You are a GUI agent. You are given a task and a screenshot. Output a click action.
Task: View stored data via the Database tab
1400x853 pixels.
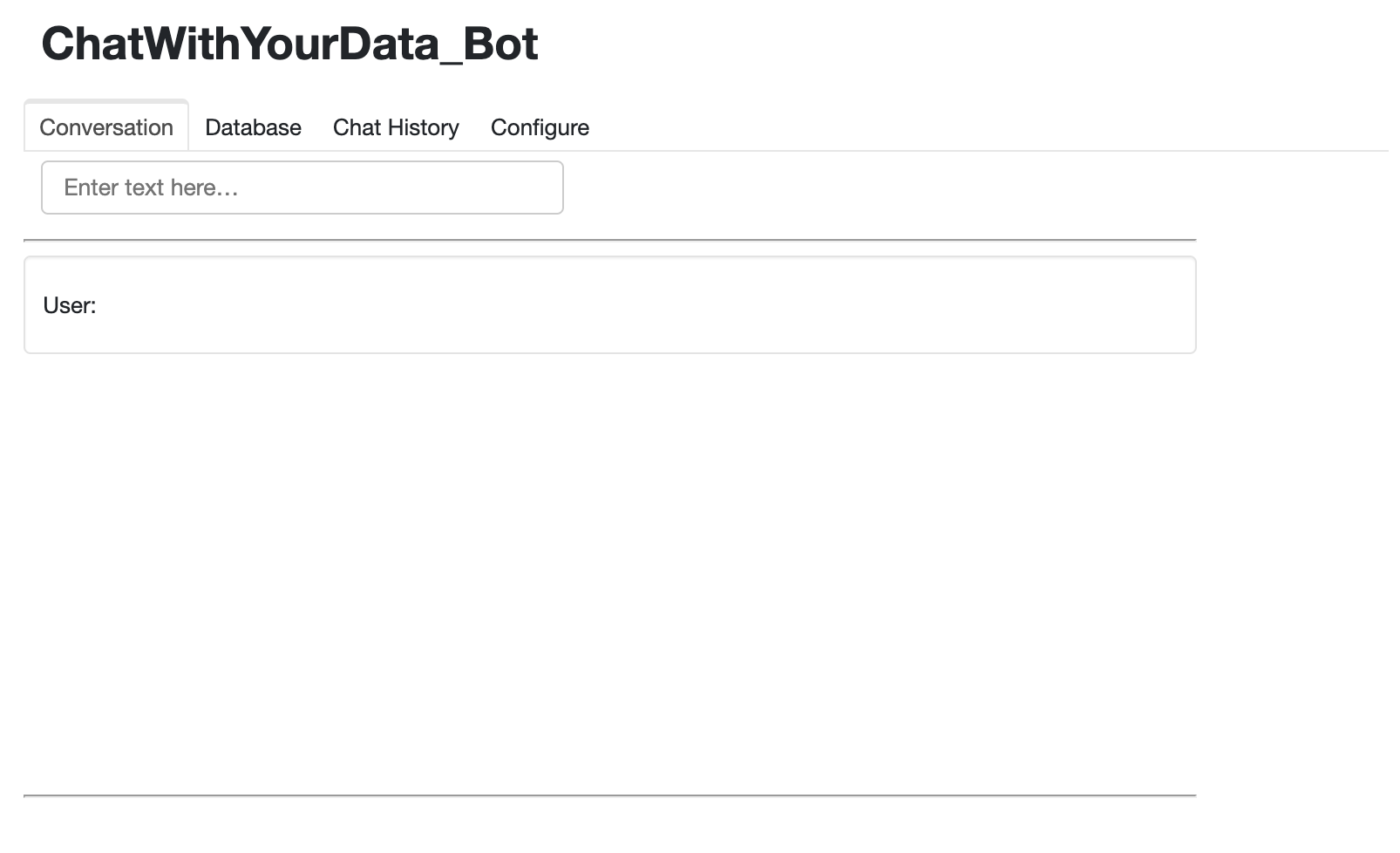tap(253, 127)
